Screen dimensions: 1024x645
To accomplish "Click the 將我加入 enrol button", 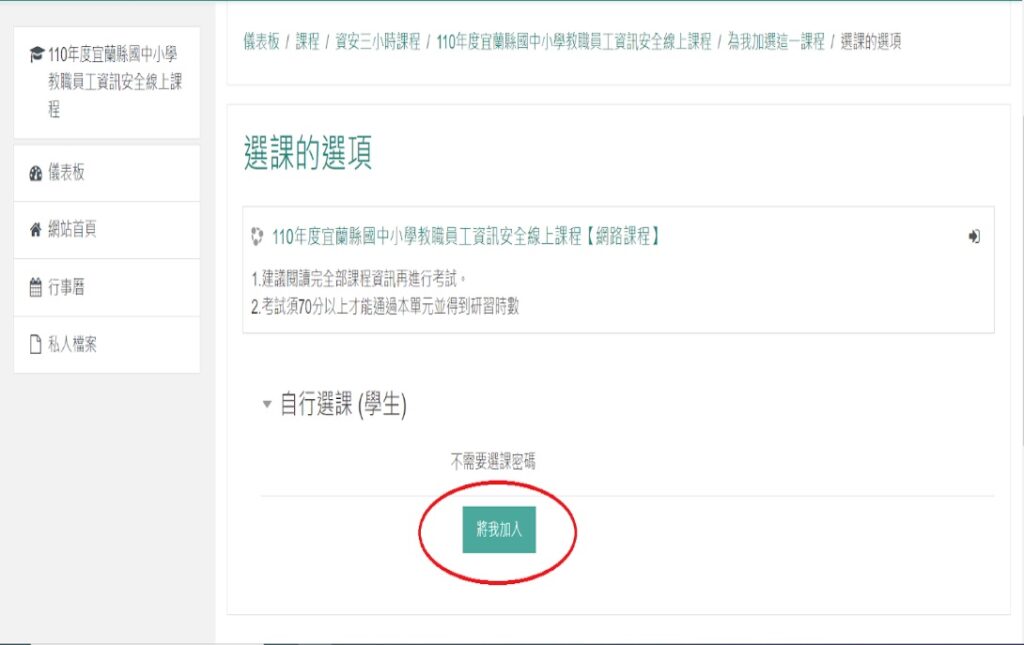I will click(499, 529).
